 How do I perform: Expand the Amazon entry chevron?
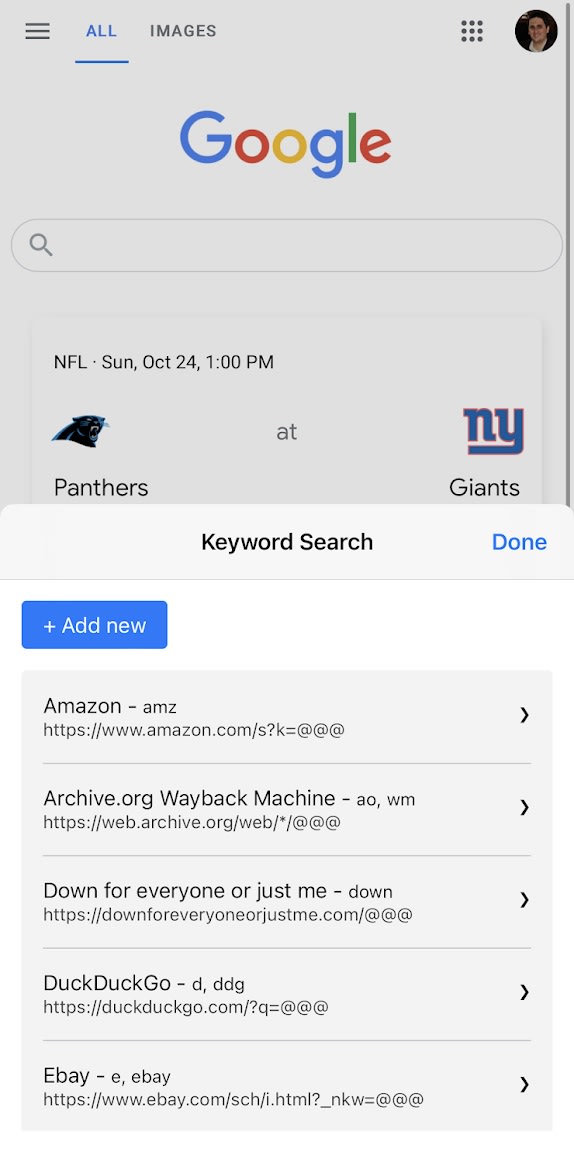coord(524,714)
